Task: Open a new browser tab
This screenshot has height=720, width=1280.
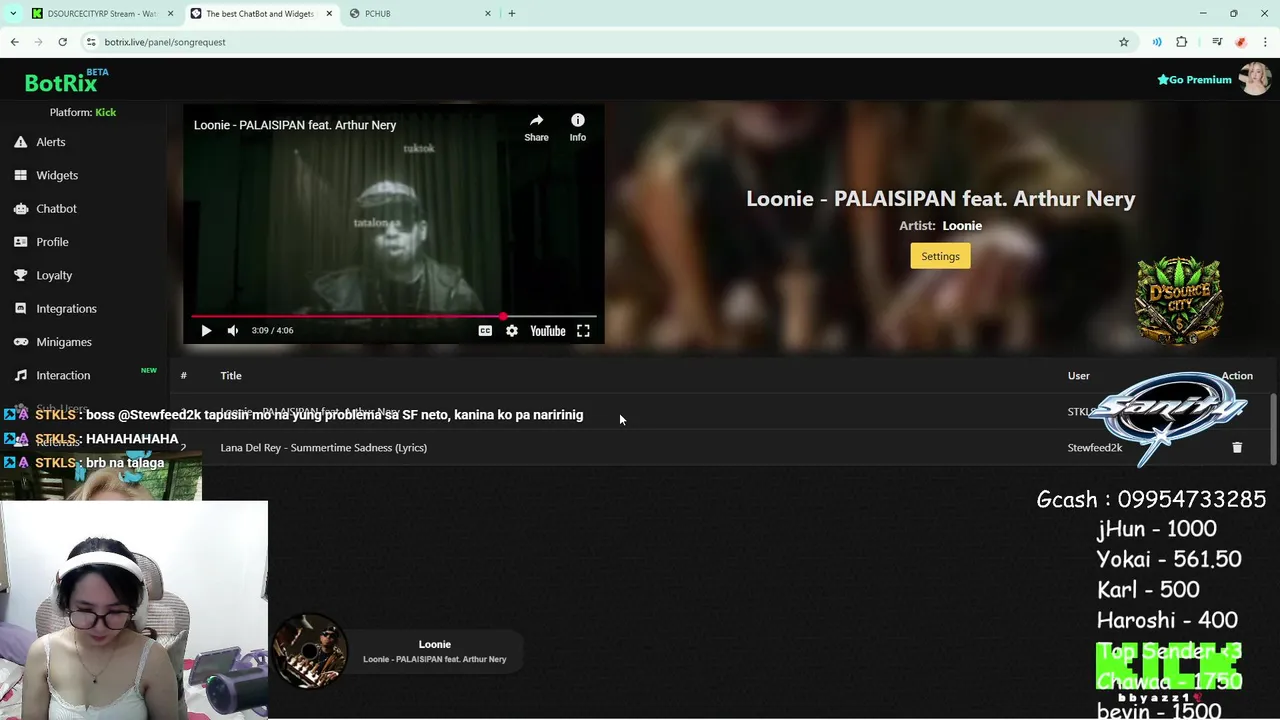Action: coord(512,14)
